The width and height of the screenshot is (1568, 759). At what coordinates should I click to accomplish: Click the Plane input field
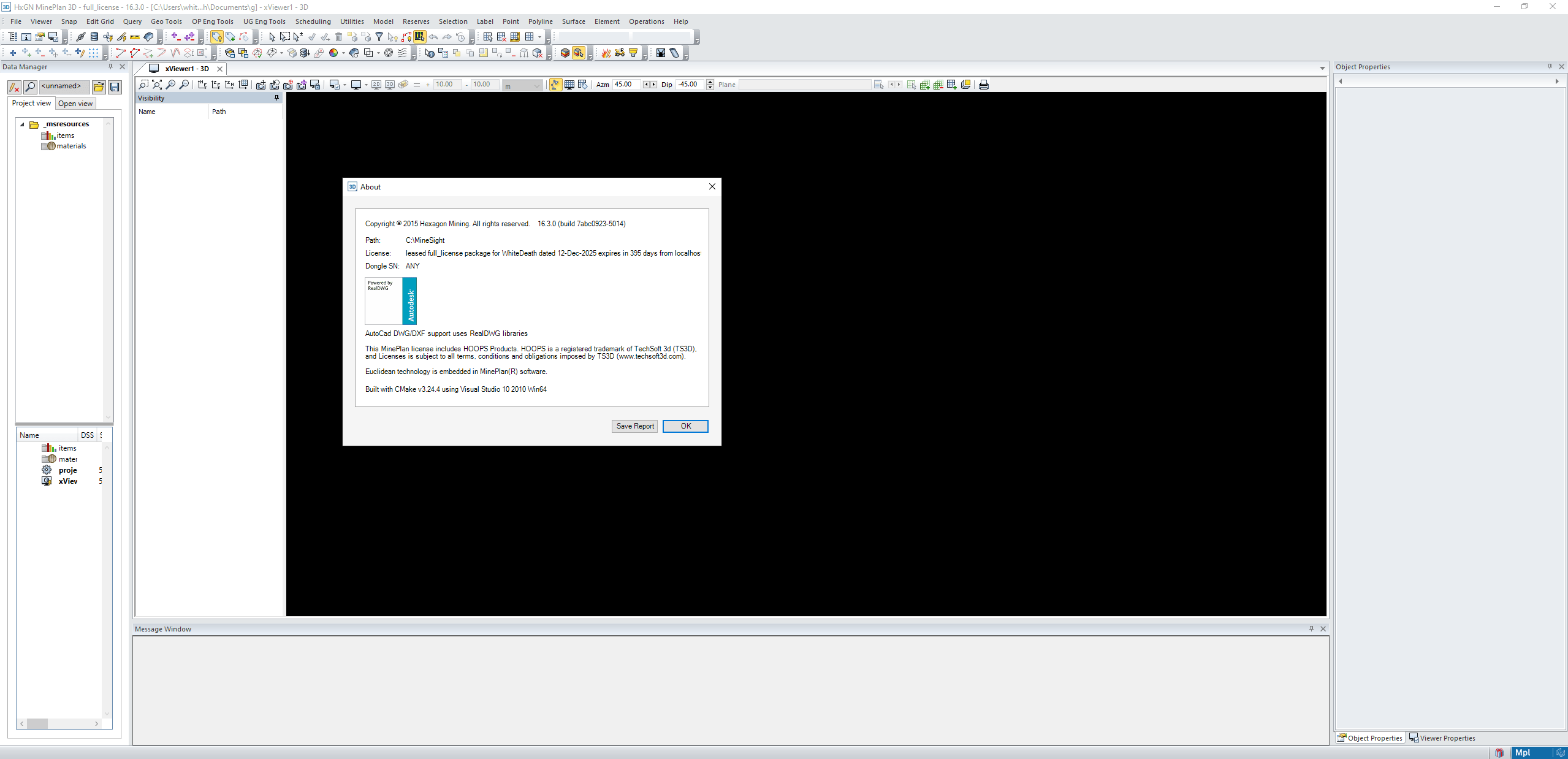click(804, 85)
